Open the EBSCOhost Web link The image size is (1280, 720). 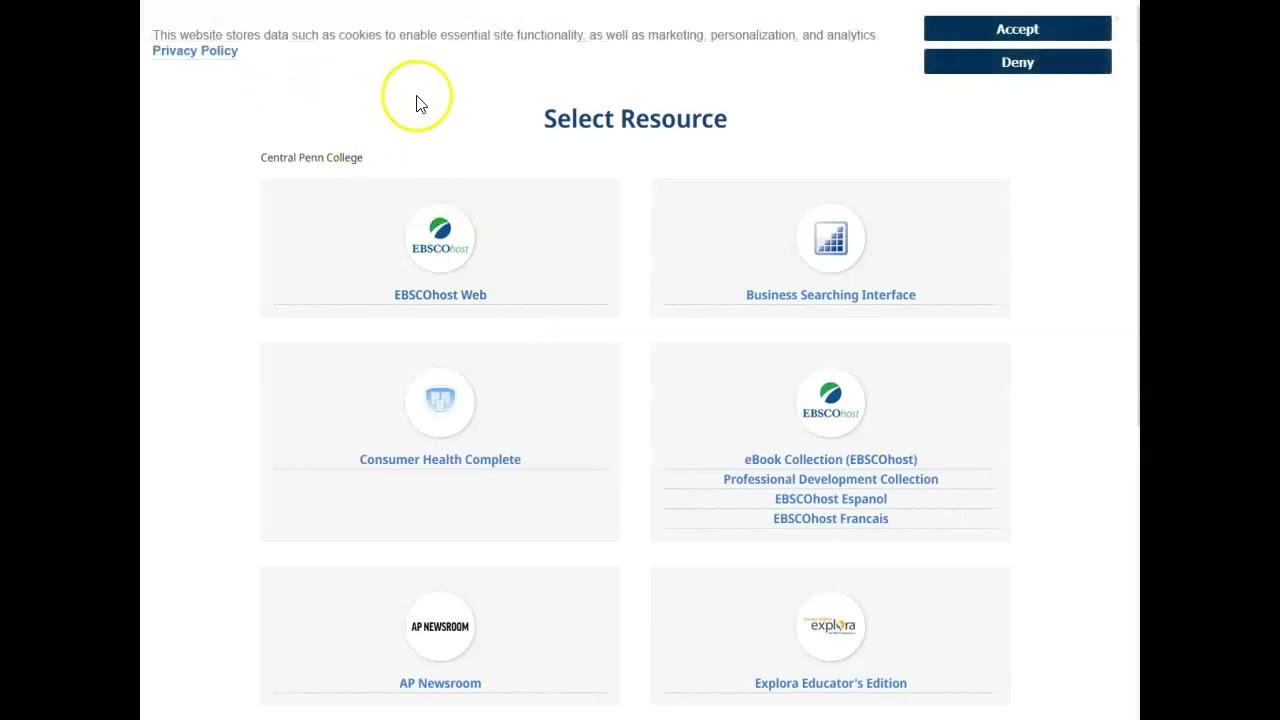(x=440, y=295)
